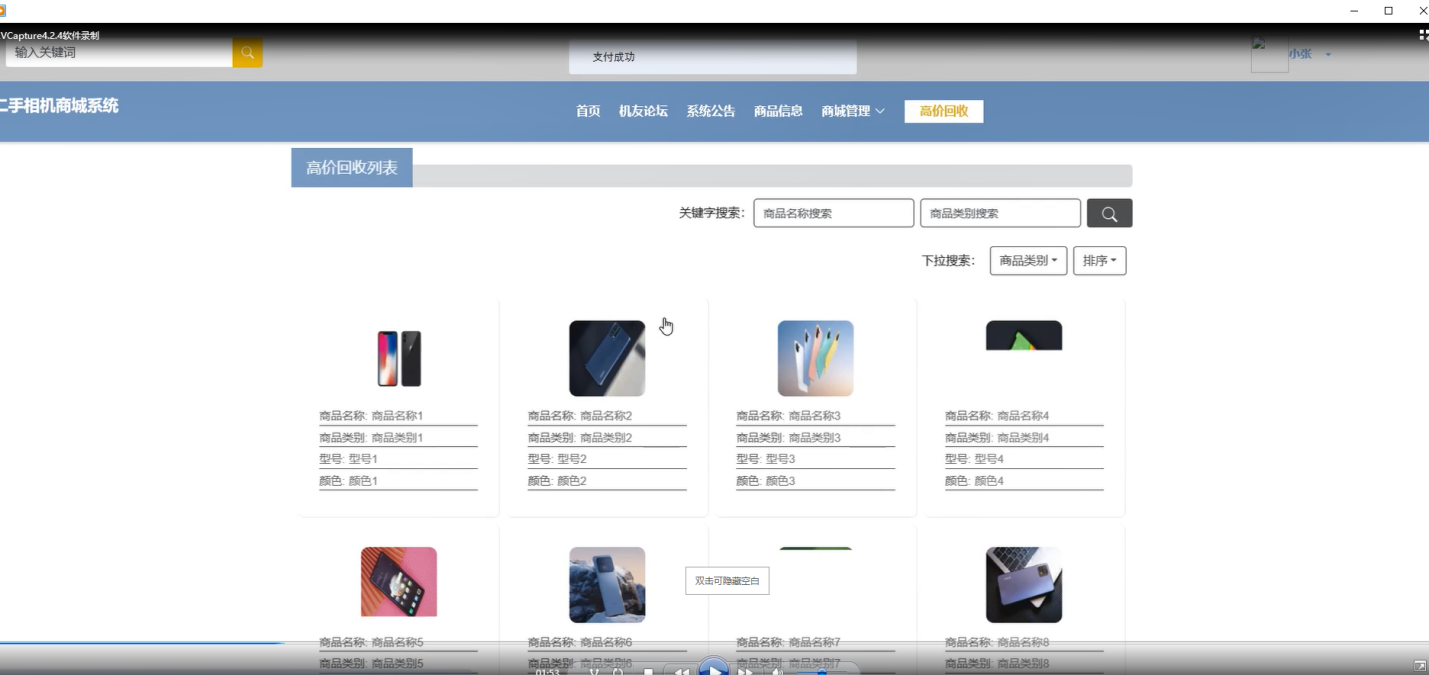This screenshot has height=675, width=1429.
Task: Click the dark magnifier search button
Action: click(x=1109, y=214)
